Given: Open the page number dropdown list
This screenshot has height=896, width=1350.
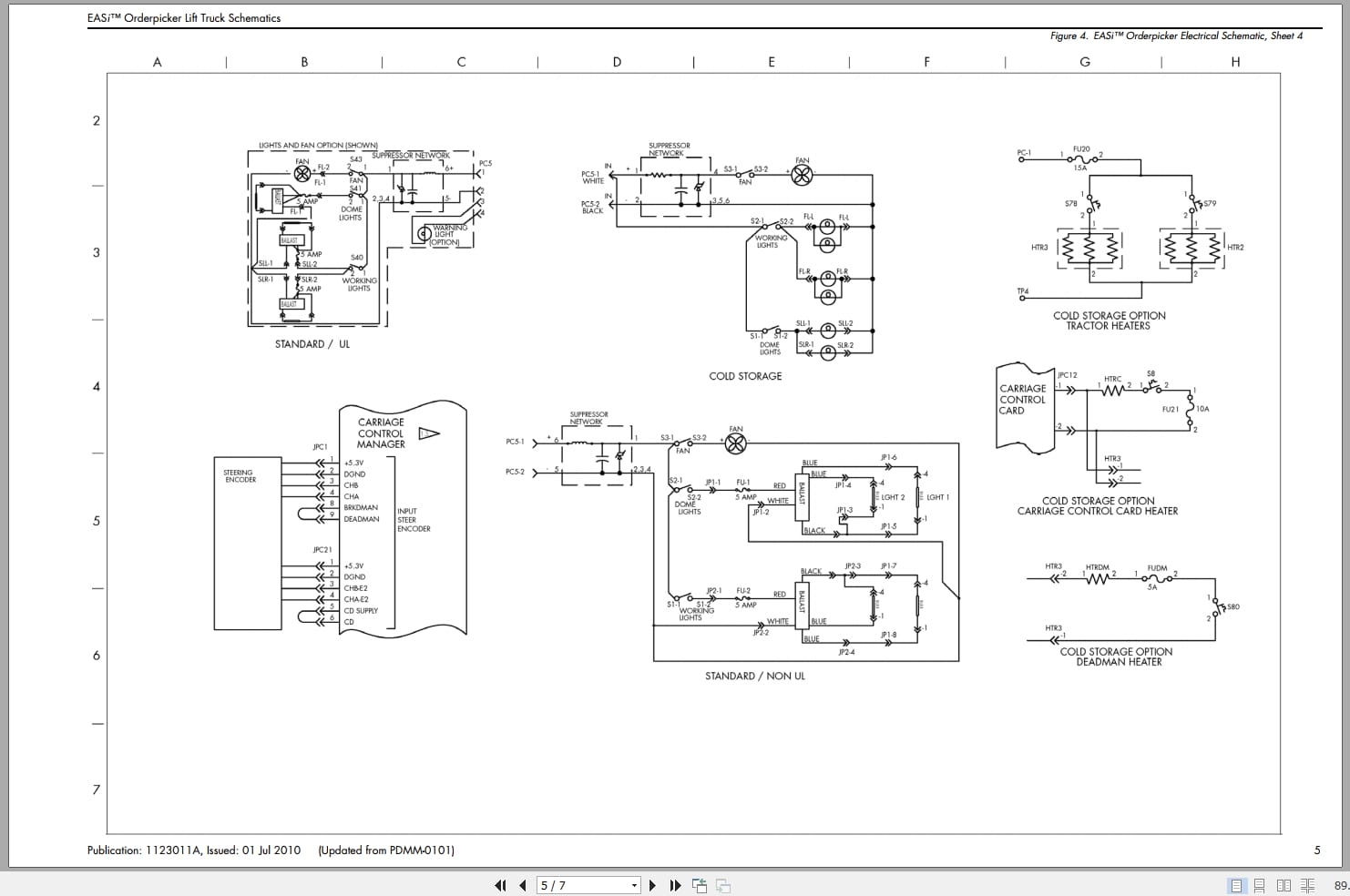Looking at the screenshot, I should pyautogui.click(x=632, y=884).
